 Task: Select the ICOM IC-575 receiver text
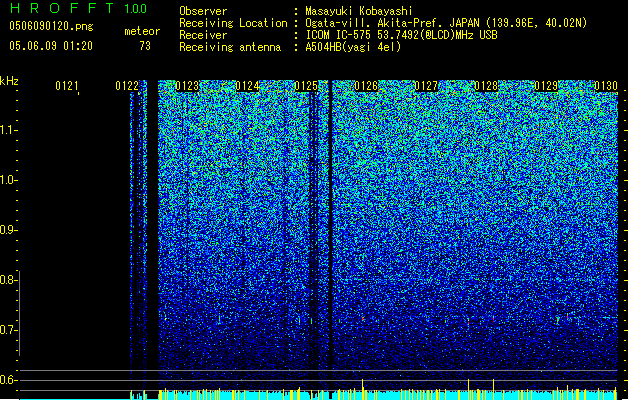[401, 35]
